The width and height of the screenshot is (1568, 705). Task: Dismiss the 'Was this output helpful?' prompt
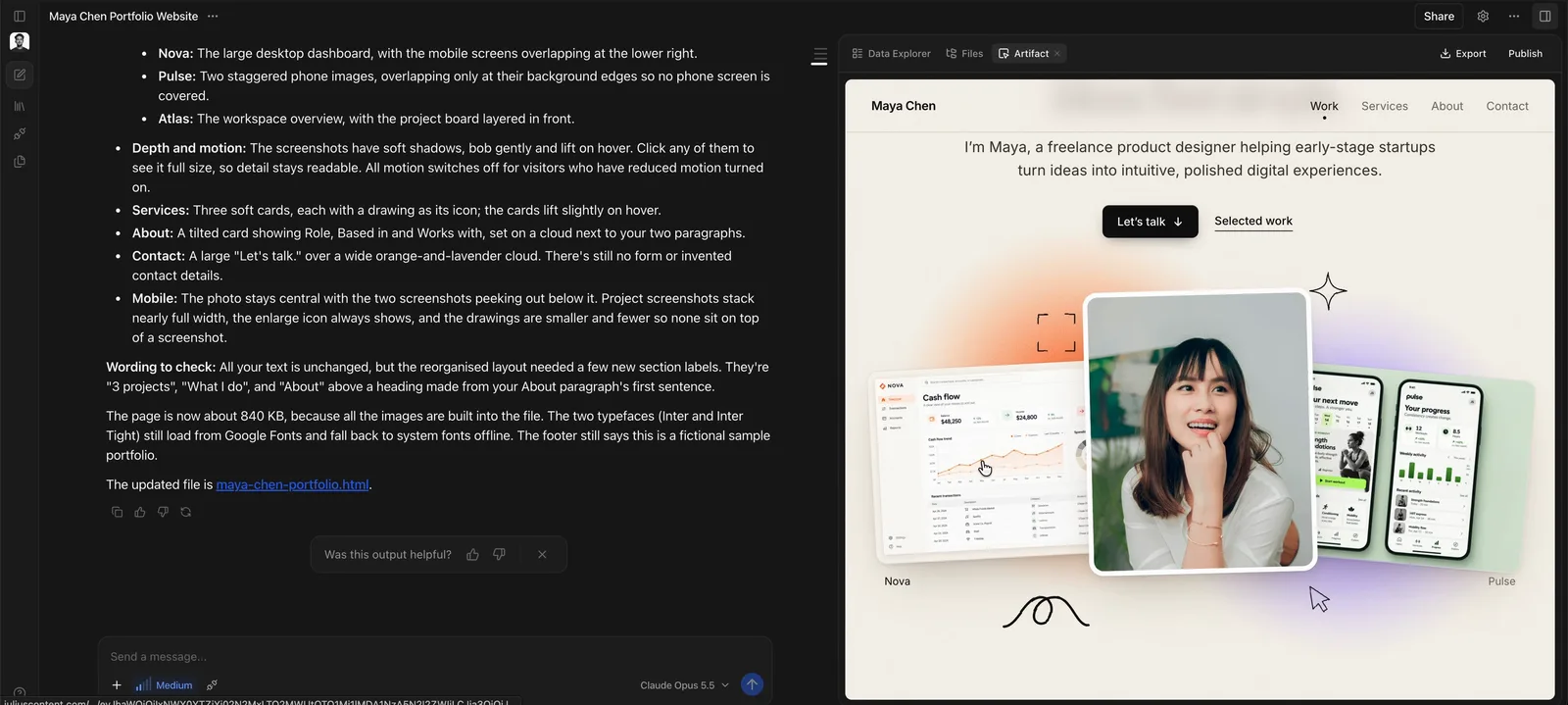tap(542, 555)
